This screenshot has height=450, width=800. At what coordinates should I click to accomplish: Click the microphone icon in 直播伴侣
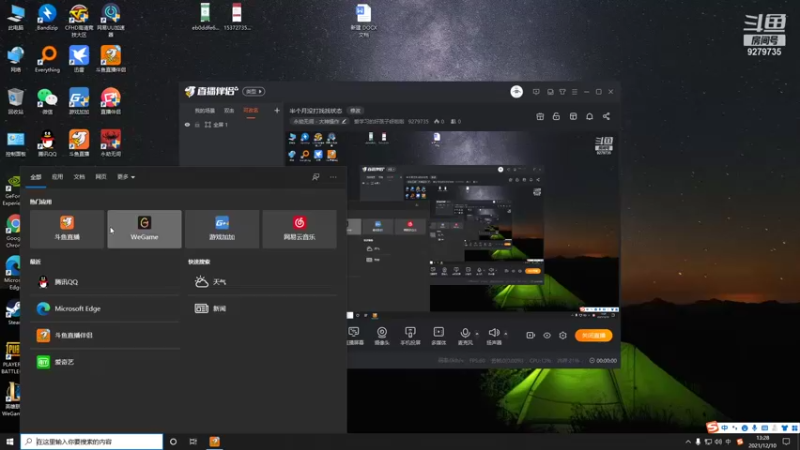[465, 335]
